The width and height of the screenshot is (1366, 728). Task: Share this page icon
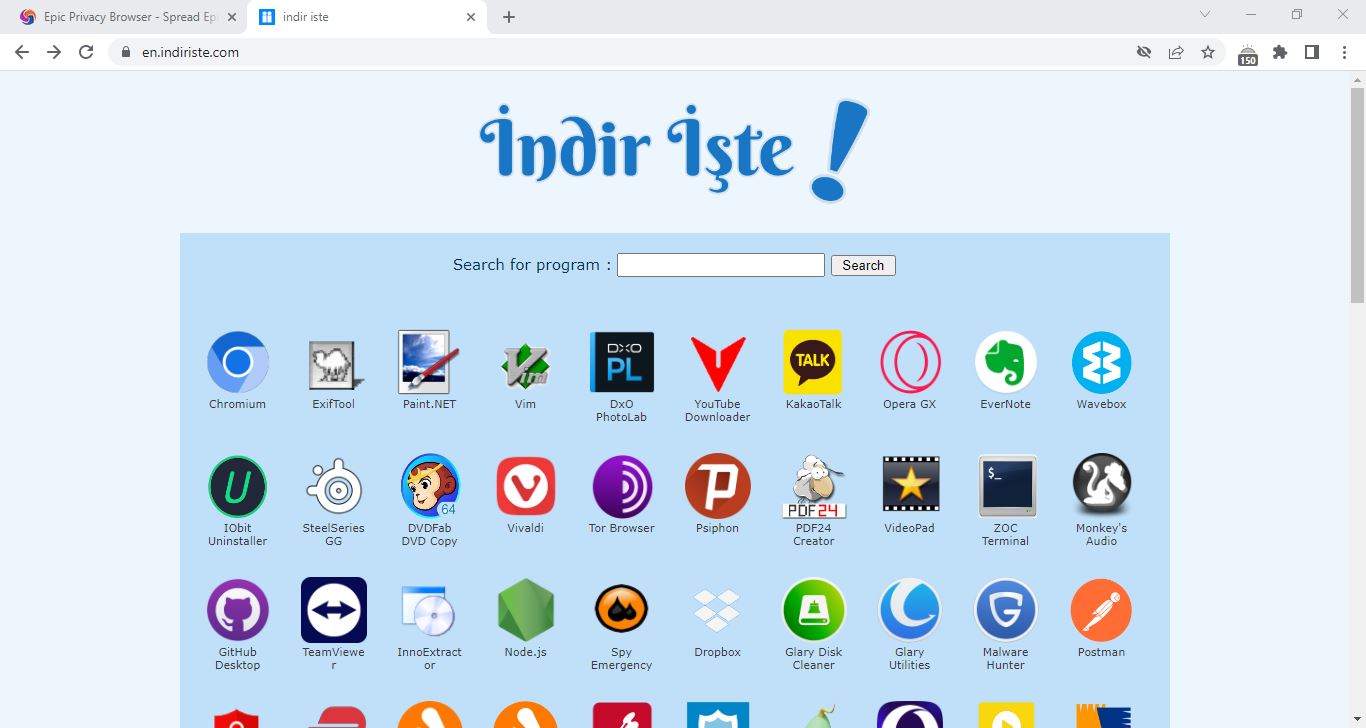(x=1176, y=52)
